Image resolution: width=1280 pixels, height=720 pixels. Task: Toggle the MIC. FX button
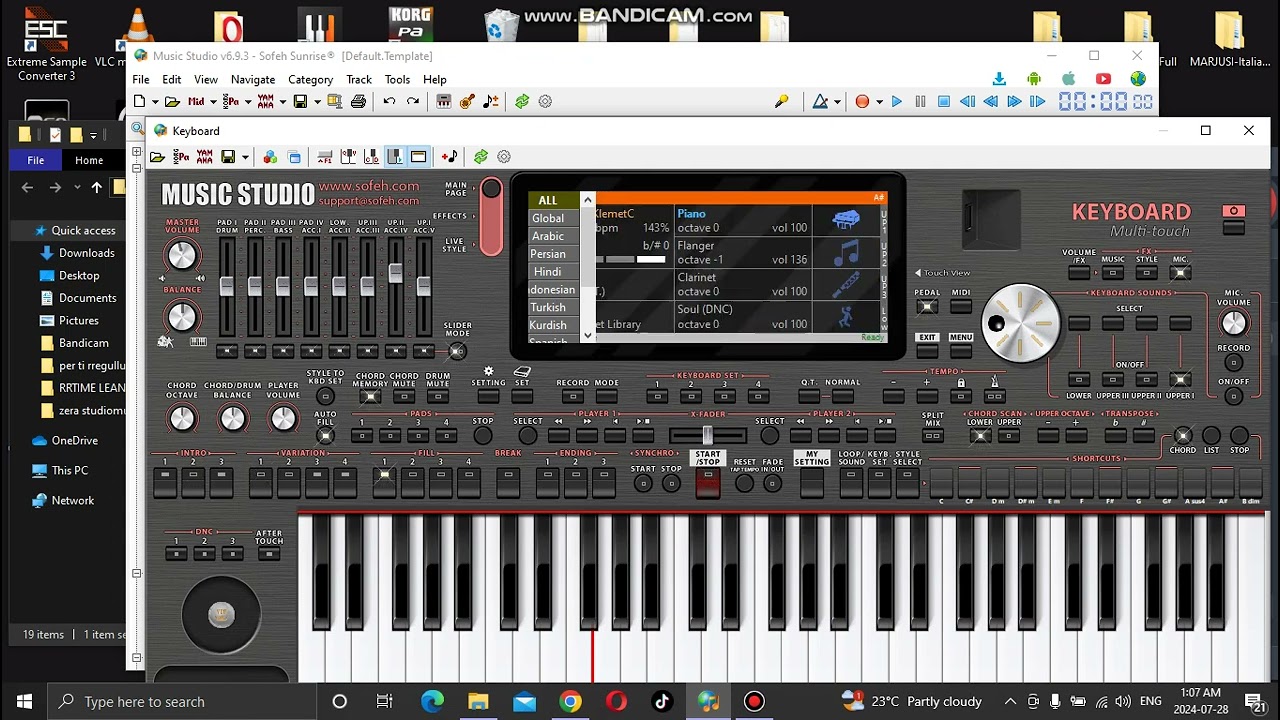[1181, 274]
